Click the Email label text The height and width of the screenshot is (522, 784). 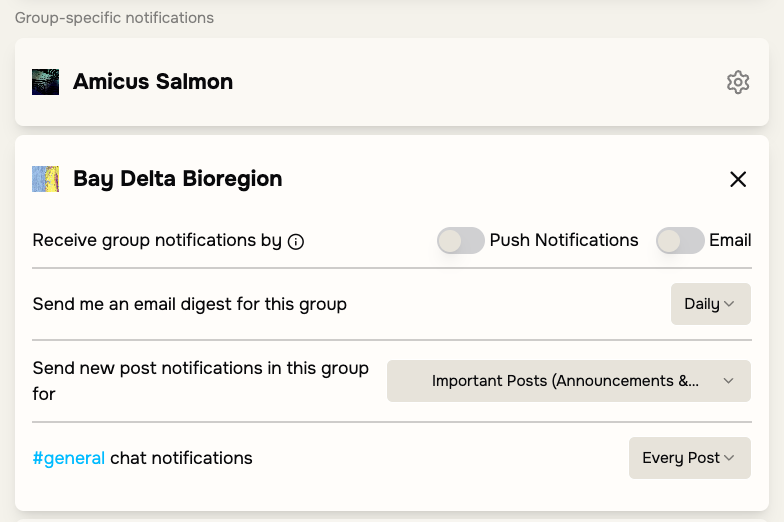pos(730,240)
